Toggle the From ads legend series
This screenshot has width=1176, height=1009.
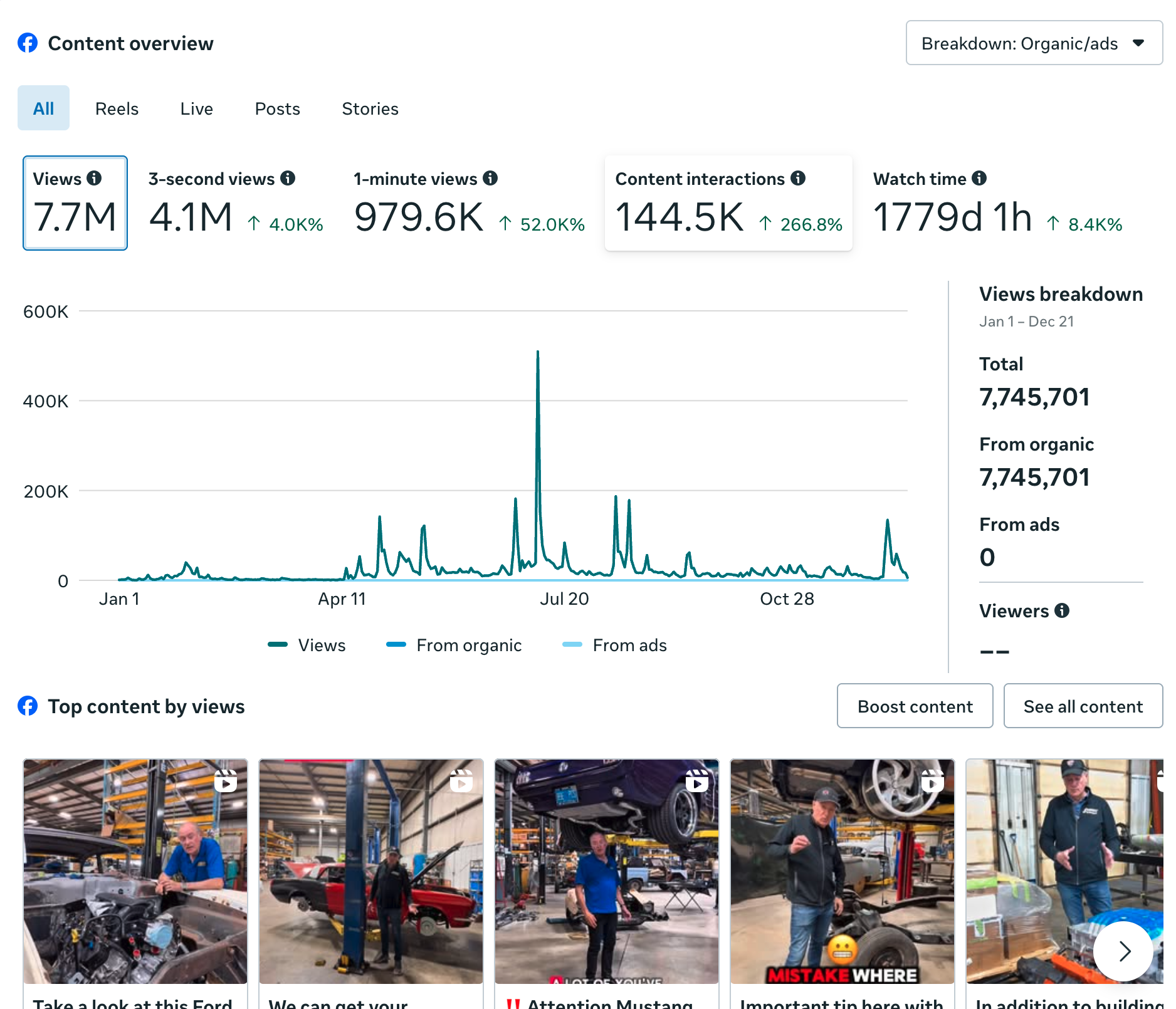(615, 645)
